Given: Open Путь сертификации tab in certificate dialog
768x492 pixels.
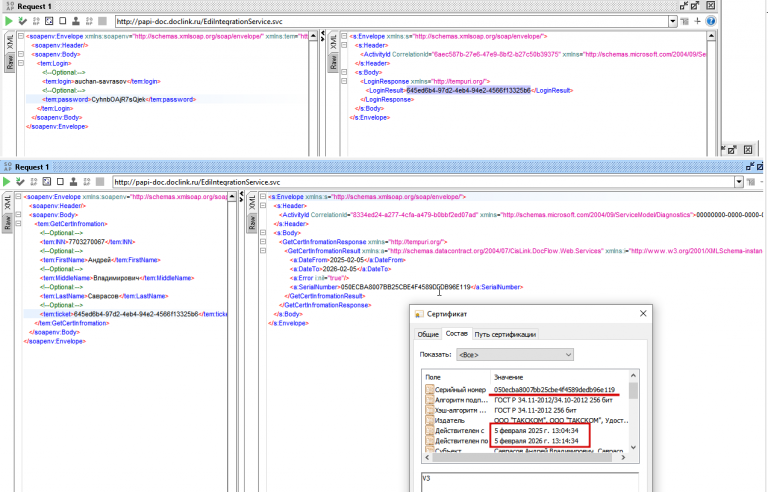Looking at the screenshot, I should (x=505, y=334).
